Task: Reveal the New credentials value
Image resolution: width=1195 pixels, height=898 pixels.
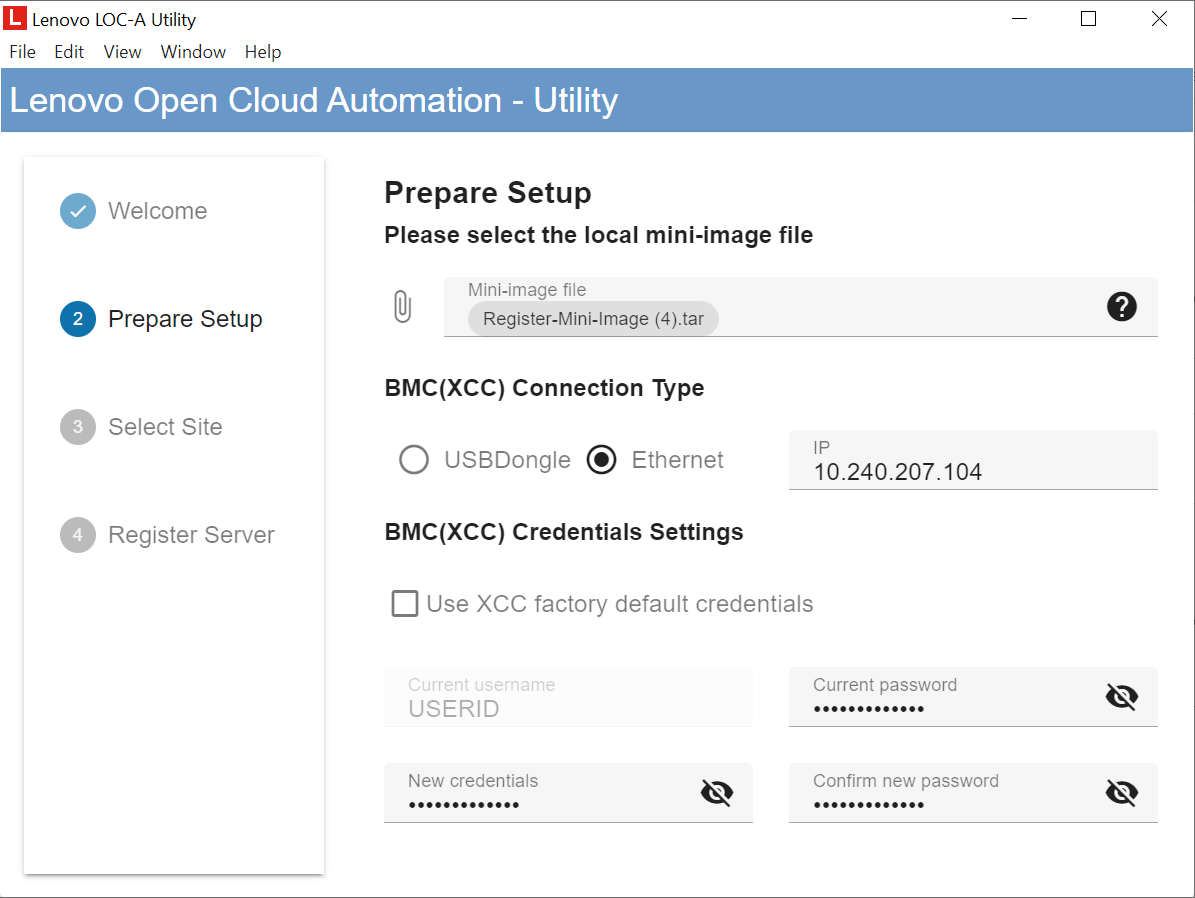Action: point(716,792)
